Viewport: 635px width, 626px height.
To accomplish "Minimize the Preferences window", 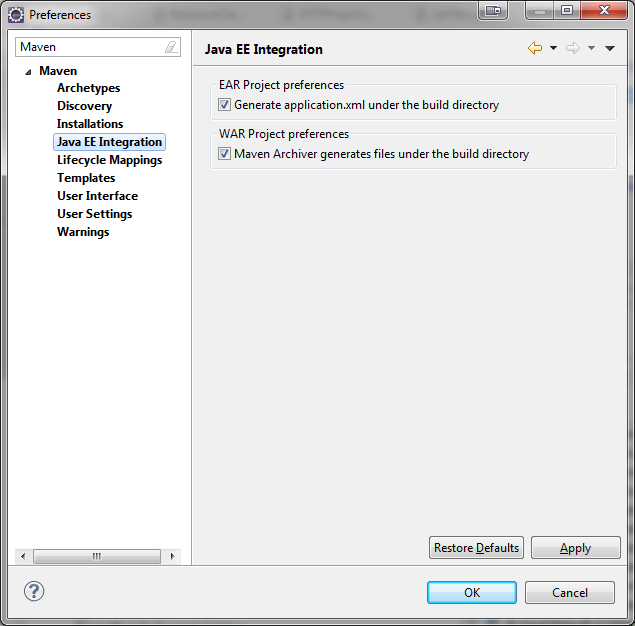I will pos(540,10).
